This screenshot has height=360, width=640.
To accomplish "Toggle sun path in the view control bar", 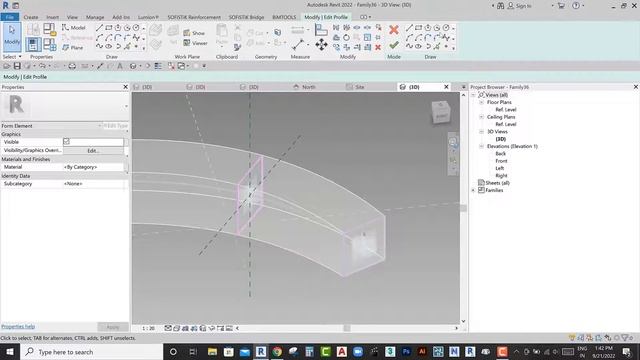I will pos(185,328).
